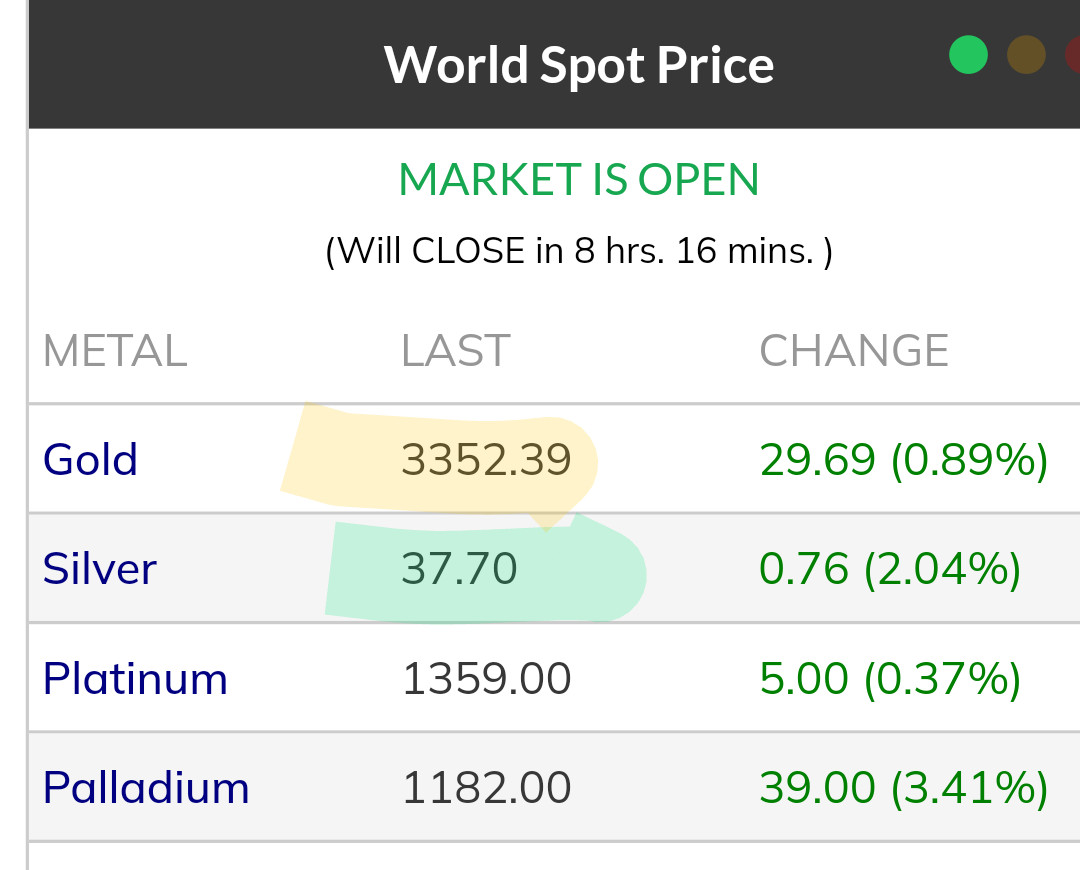Click the CHANGE column header

click(x=854, y=351)
